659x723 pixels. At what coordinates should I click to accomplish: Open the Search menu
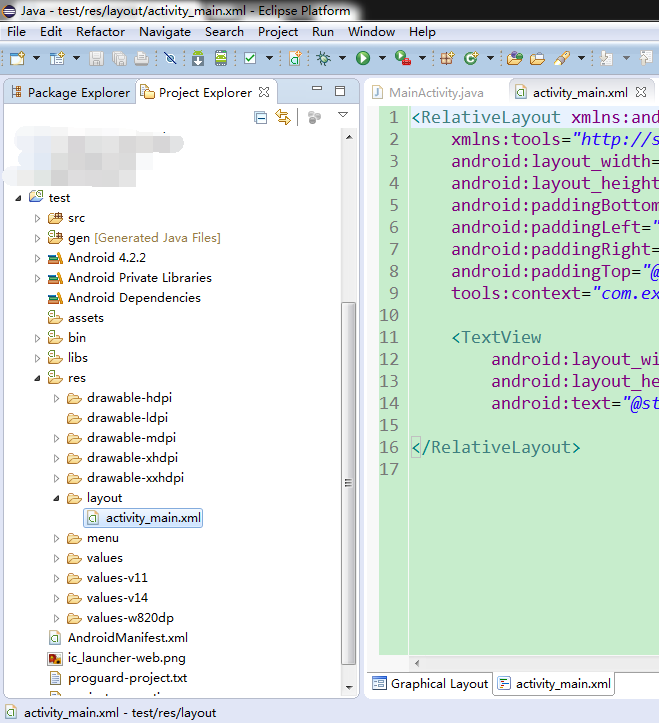(225, 32)
